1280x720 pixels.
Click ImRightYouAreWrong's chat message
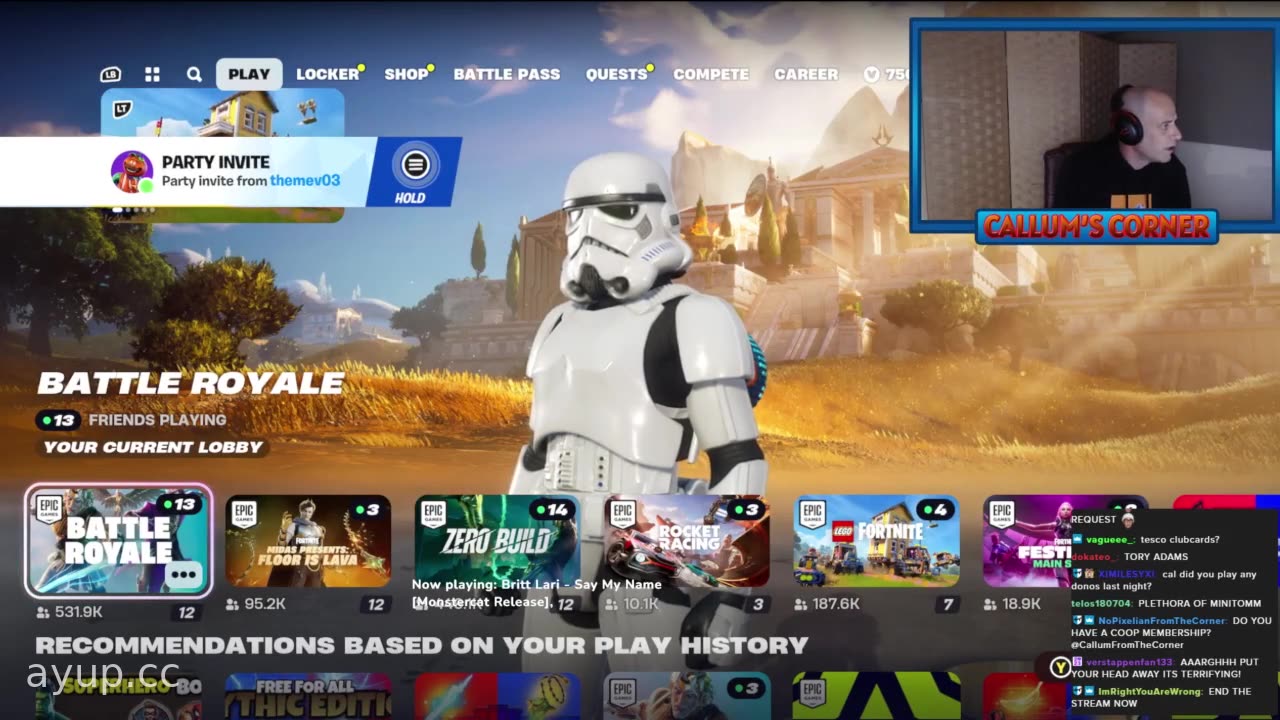(1161, 697)
